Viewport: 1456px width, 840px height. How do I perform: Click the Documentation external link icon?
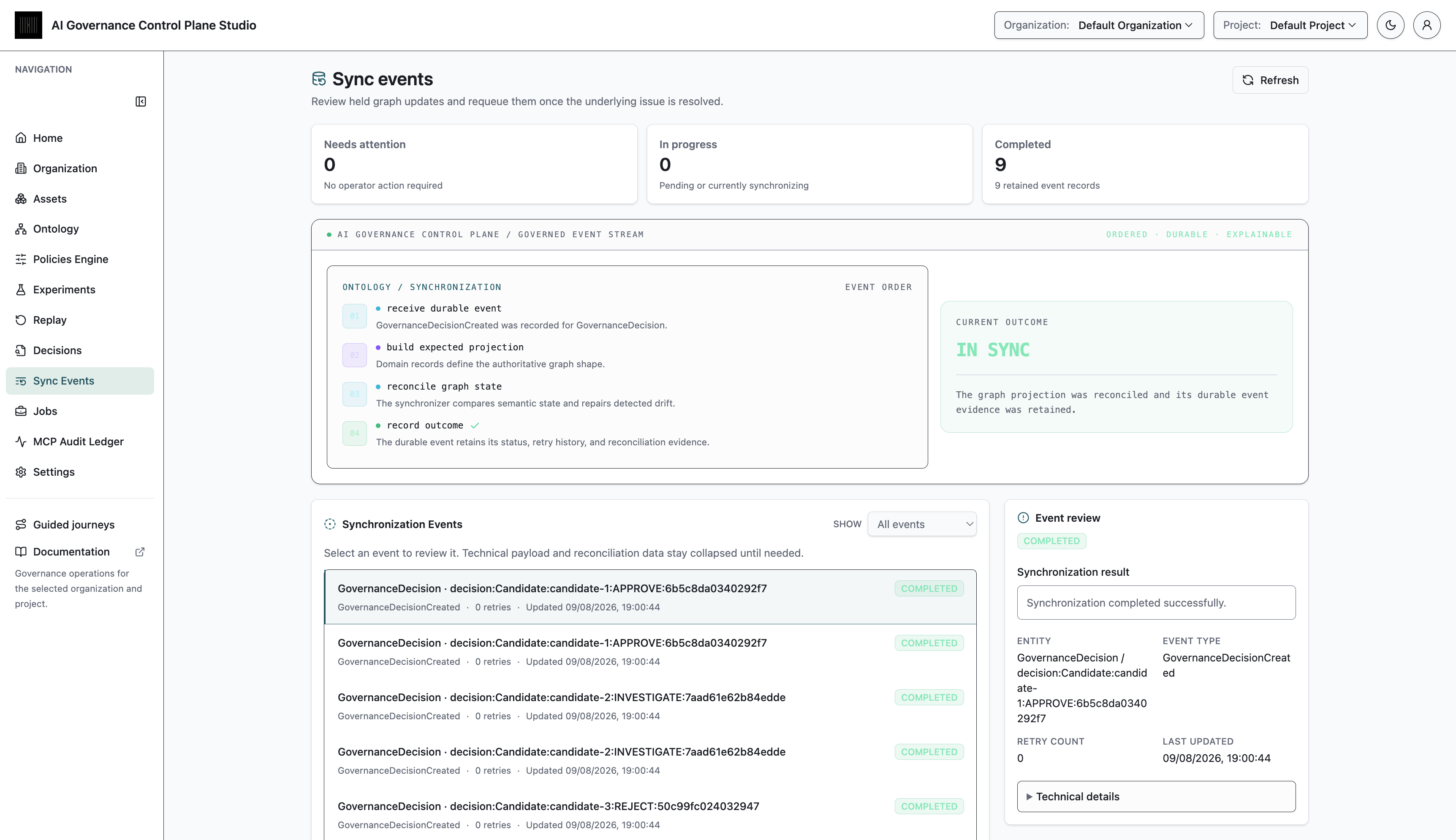(140, 552)
